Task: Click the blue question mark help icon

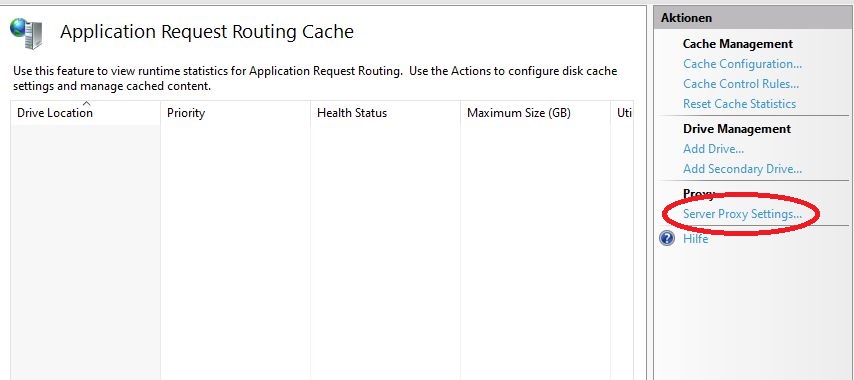Action: [x=667, y=238]
